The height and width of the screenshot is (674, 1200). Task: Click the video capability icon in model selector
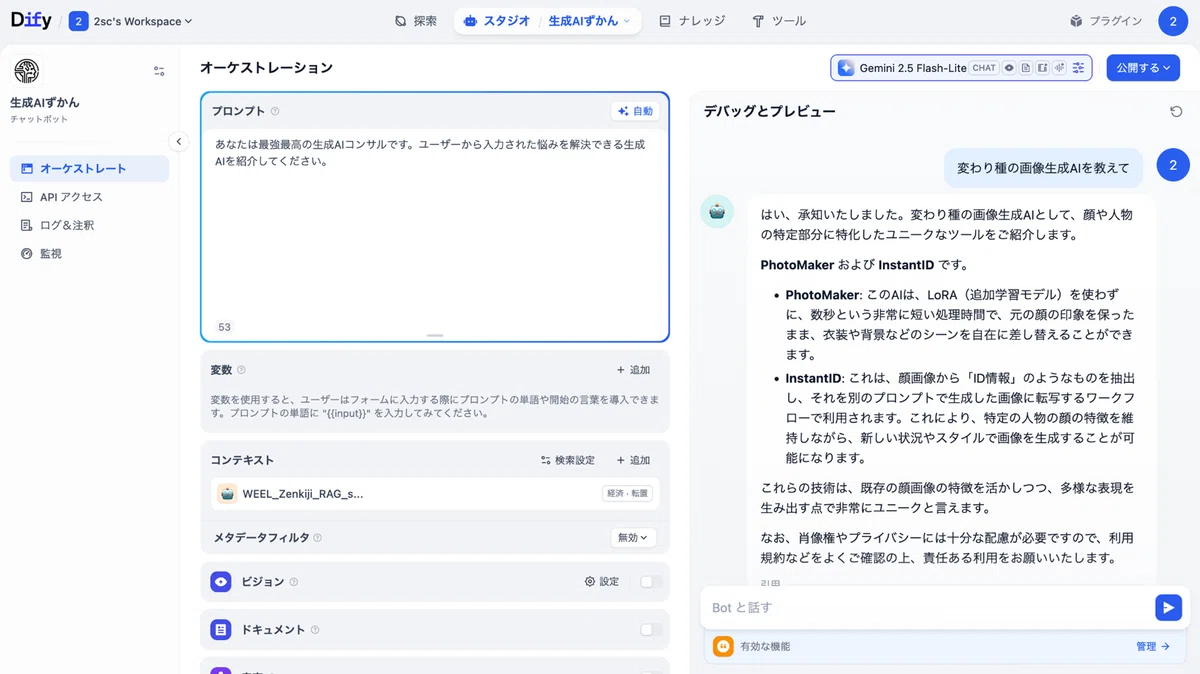tap(1043, 68)
